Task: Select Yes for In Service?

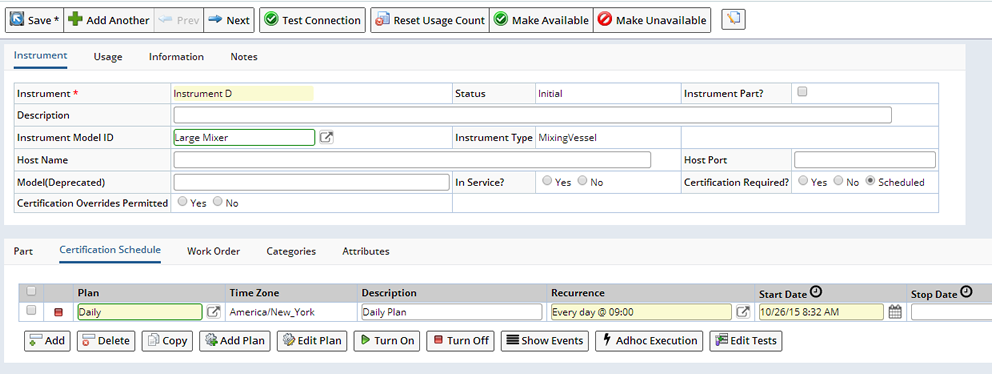Action: 547,181
